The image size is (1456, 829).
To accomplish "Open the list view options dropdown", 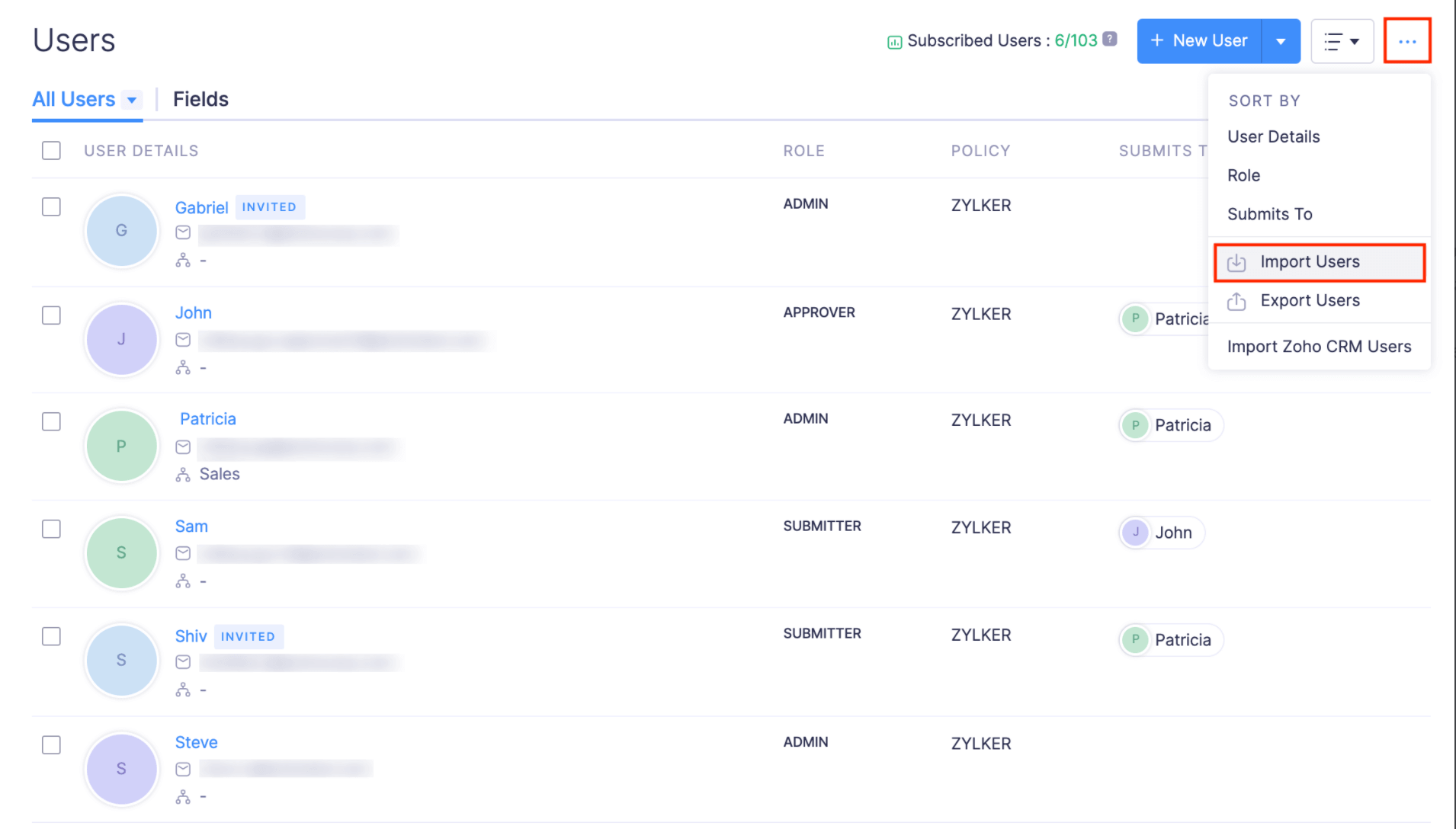I will tap(1342, 41).
